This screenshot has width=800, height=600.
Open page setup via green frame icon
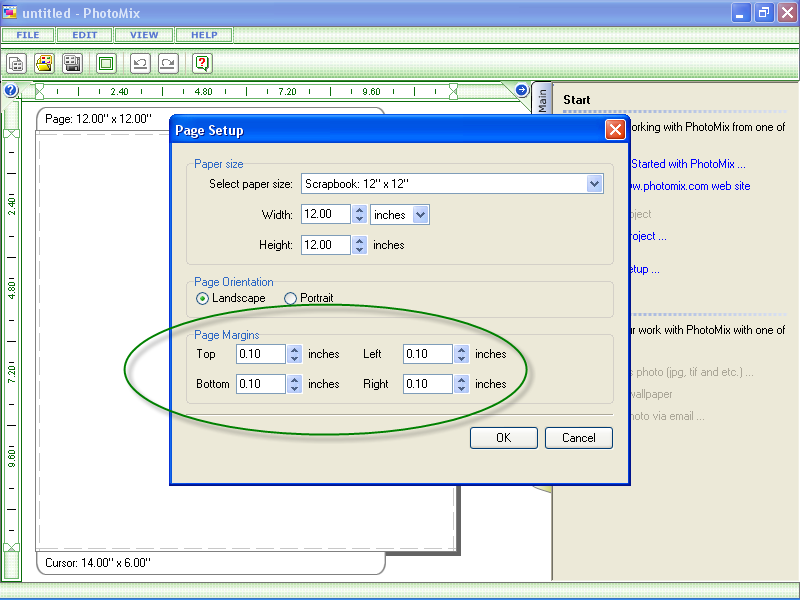[106, 64]
